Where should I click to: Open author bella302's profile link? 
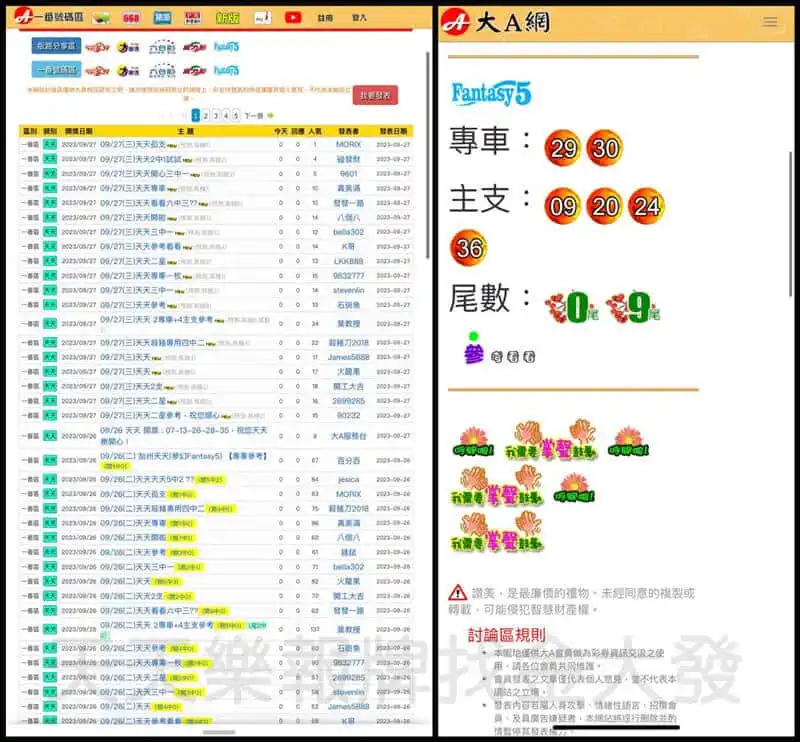click(348, 231)
